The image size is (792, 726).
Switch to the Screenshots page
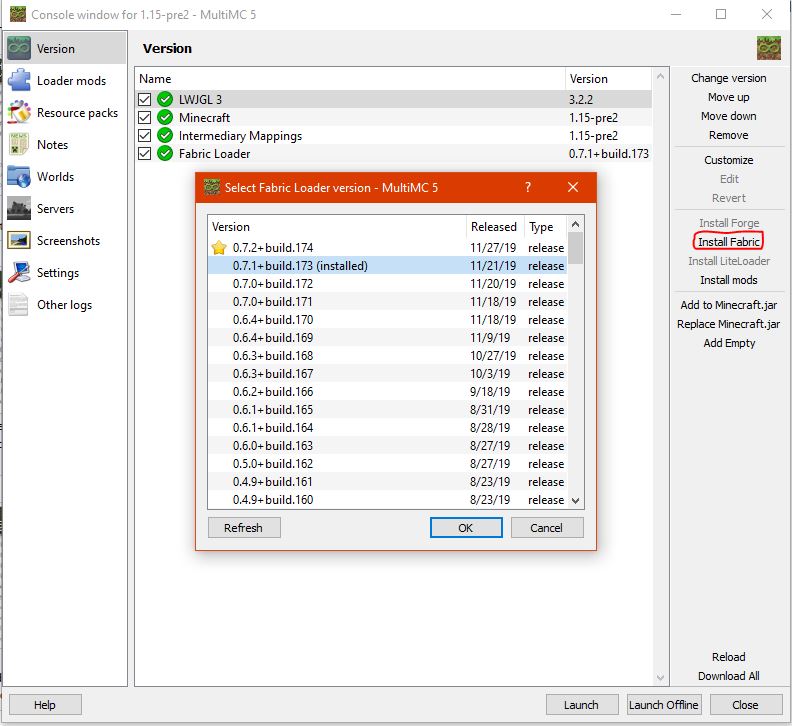coord(66,240)
